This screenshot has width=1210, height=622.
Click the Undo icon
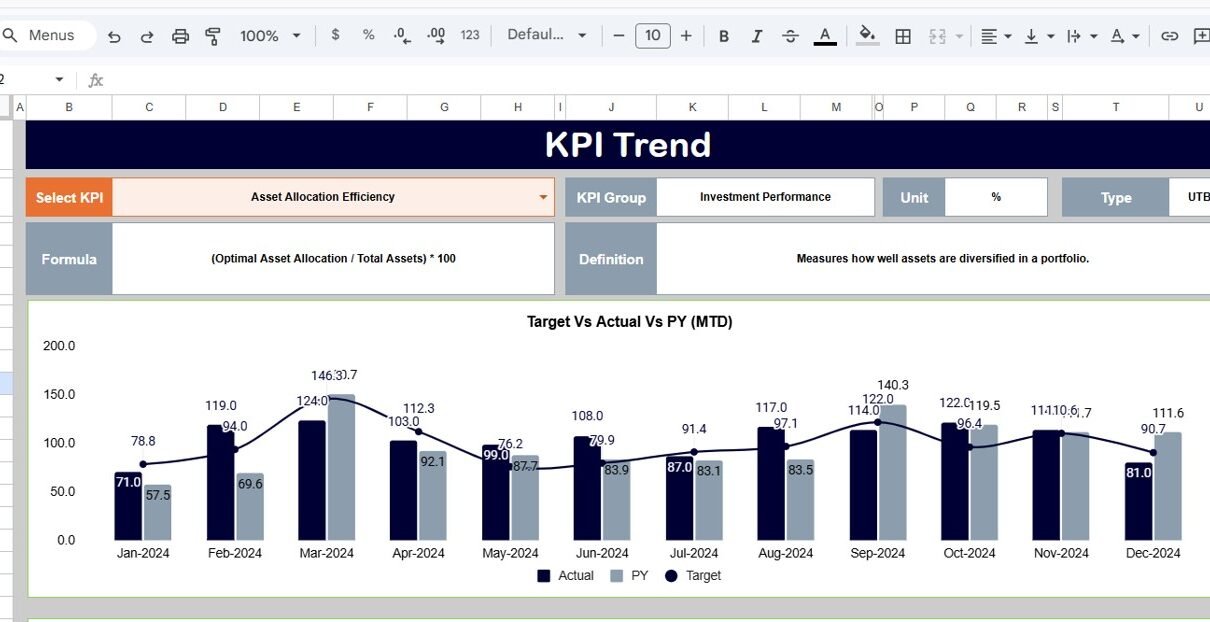(x=114, y=36)
